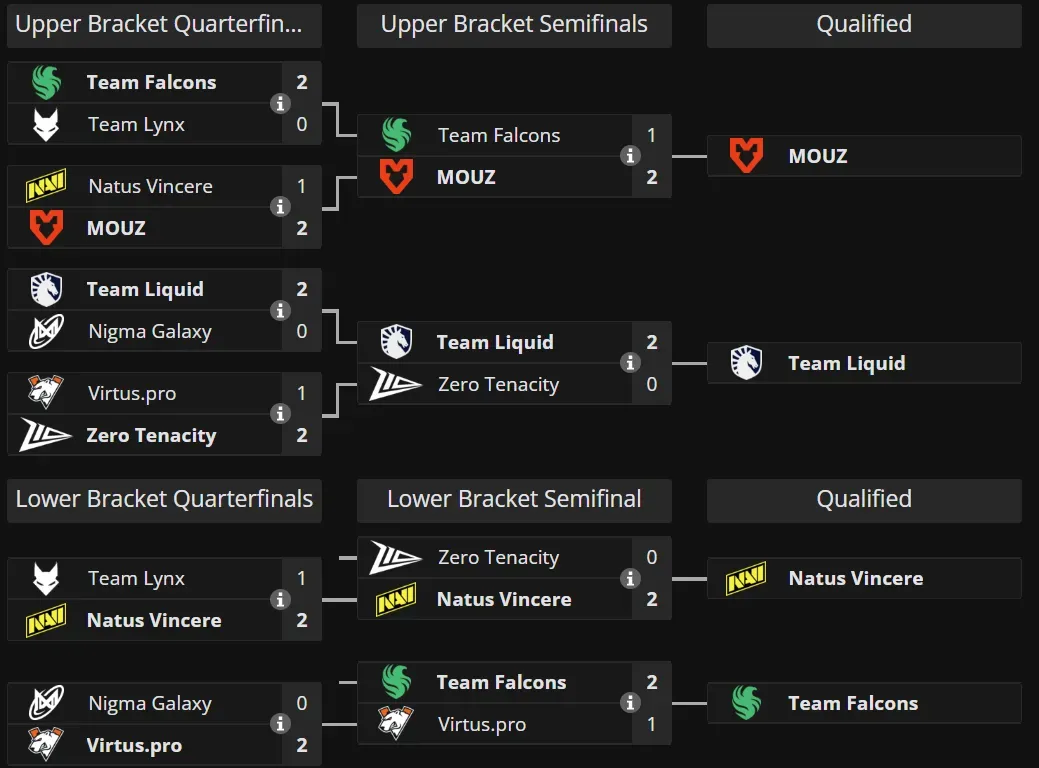Show info for Team Liquid vs Nigma Galaxy

pyautogui.click(x=281, y=310)
